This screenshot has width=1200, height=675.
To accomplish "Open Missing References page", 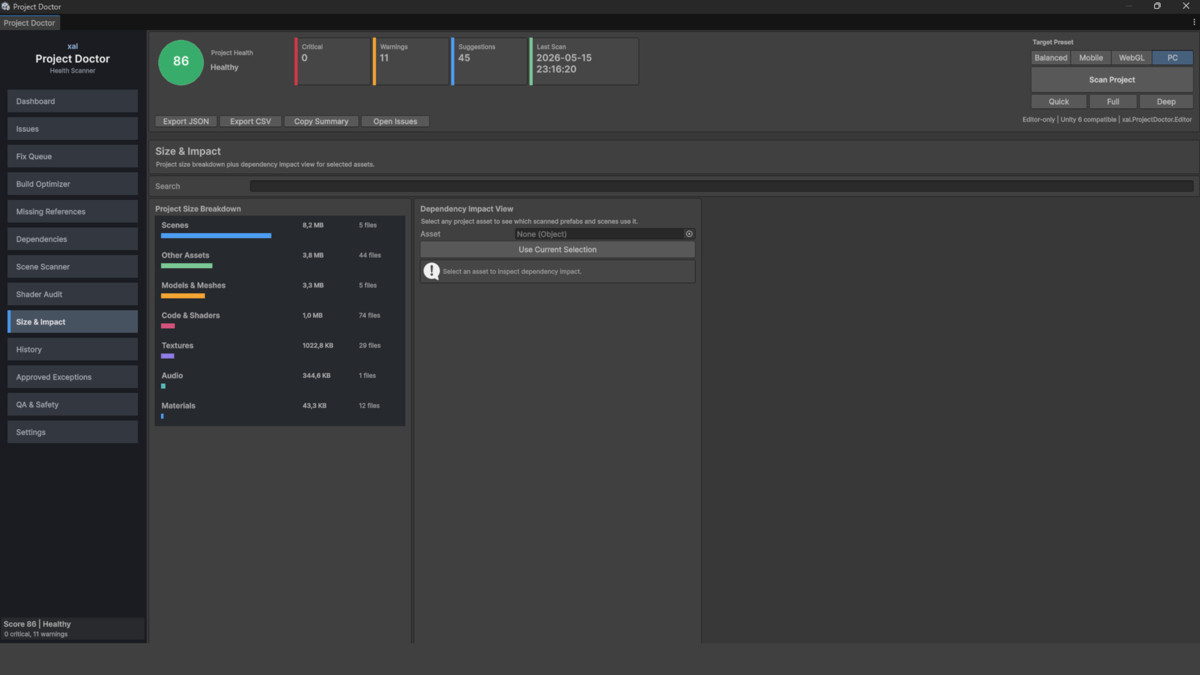I will point(73,212).
